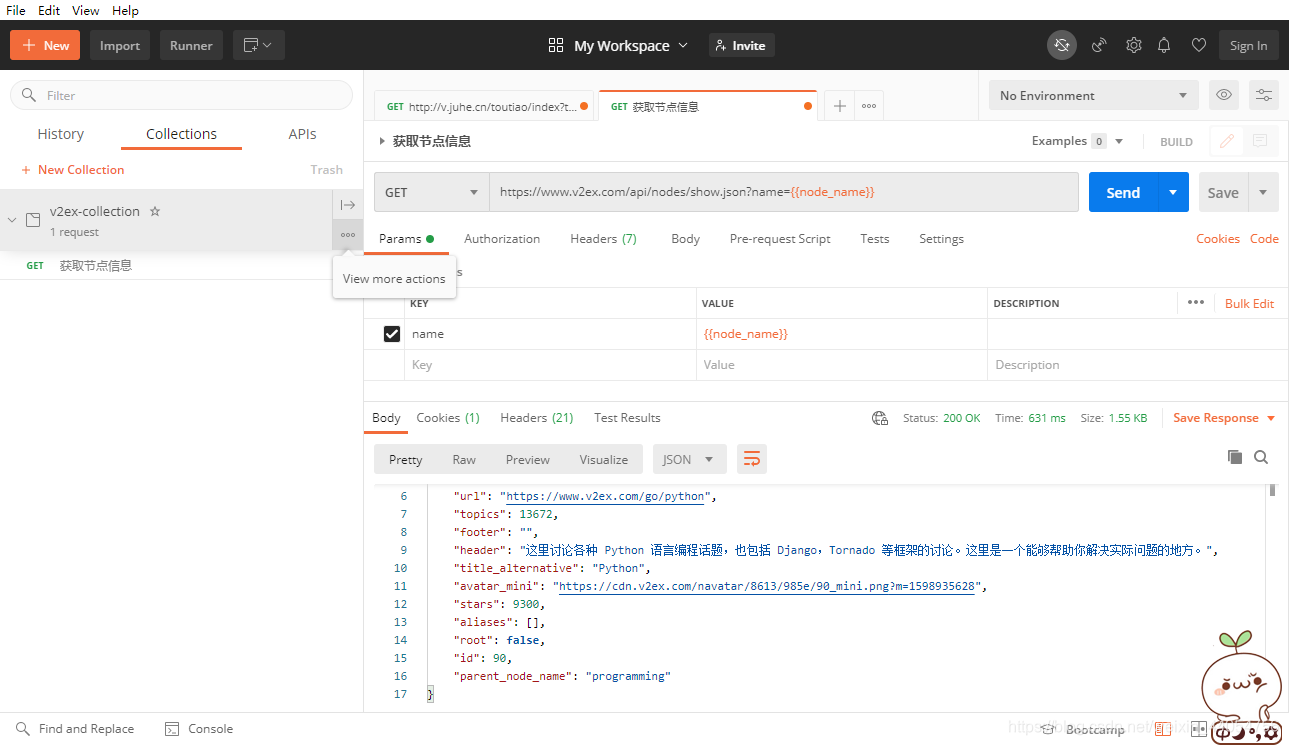
Task: Click the response body vertical scrollbar
Action: (x=1272, y=490)
